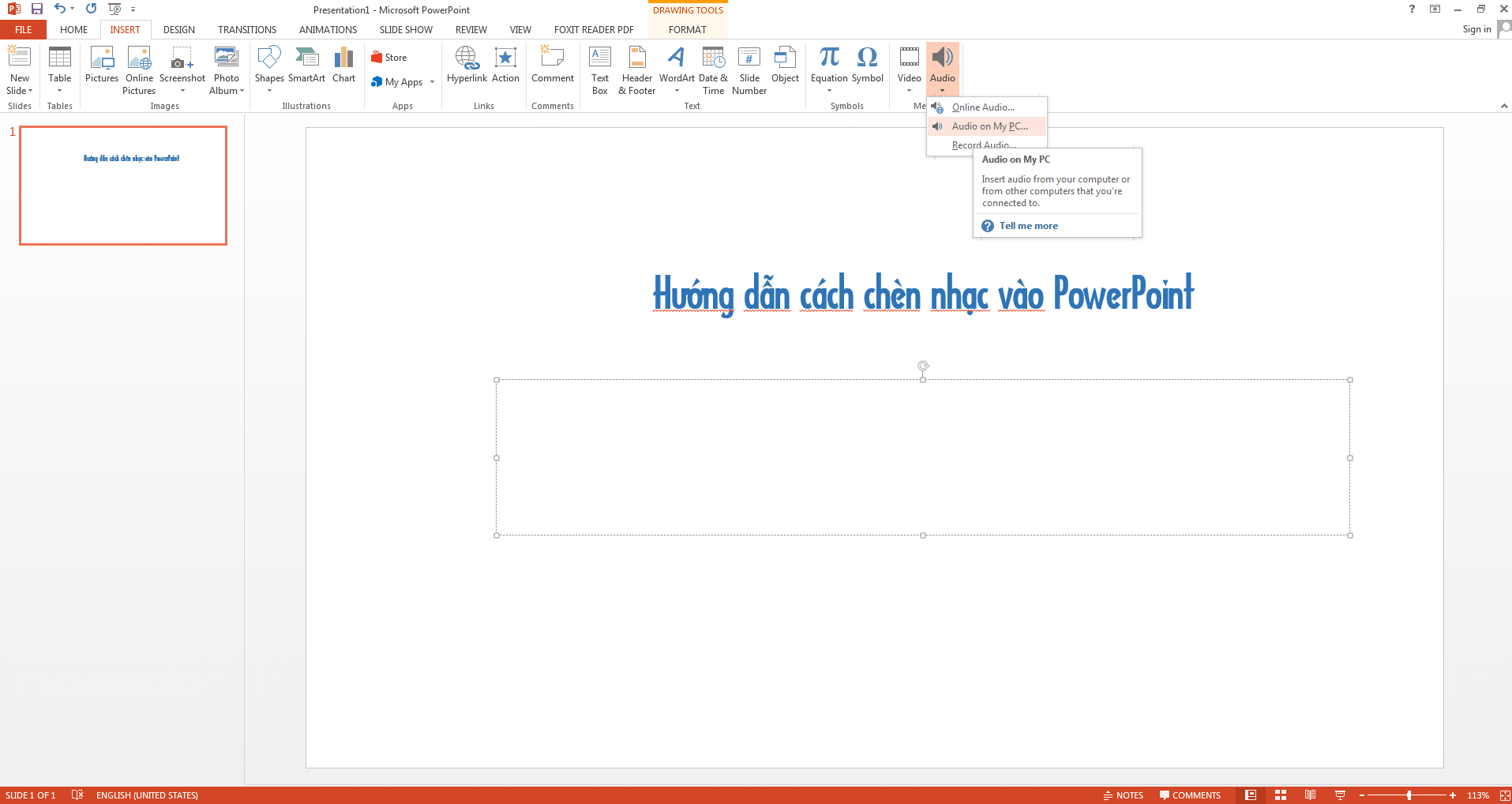Click the spell check status bar icon
This screenshot has height=804, width=1512.
pyautogui.click(x=77, y=795)
